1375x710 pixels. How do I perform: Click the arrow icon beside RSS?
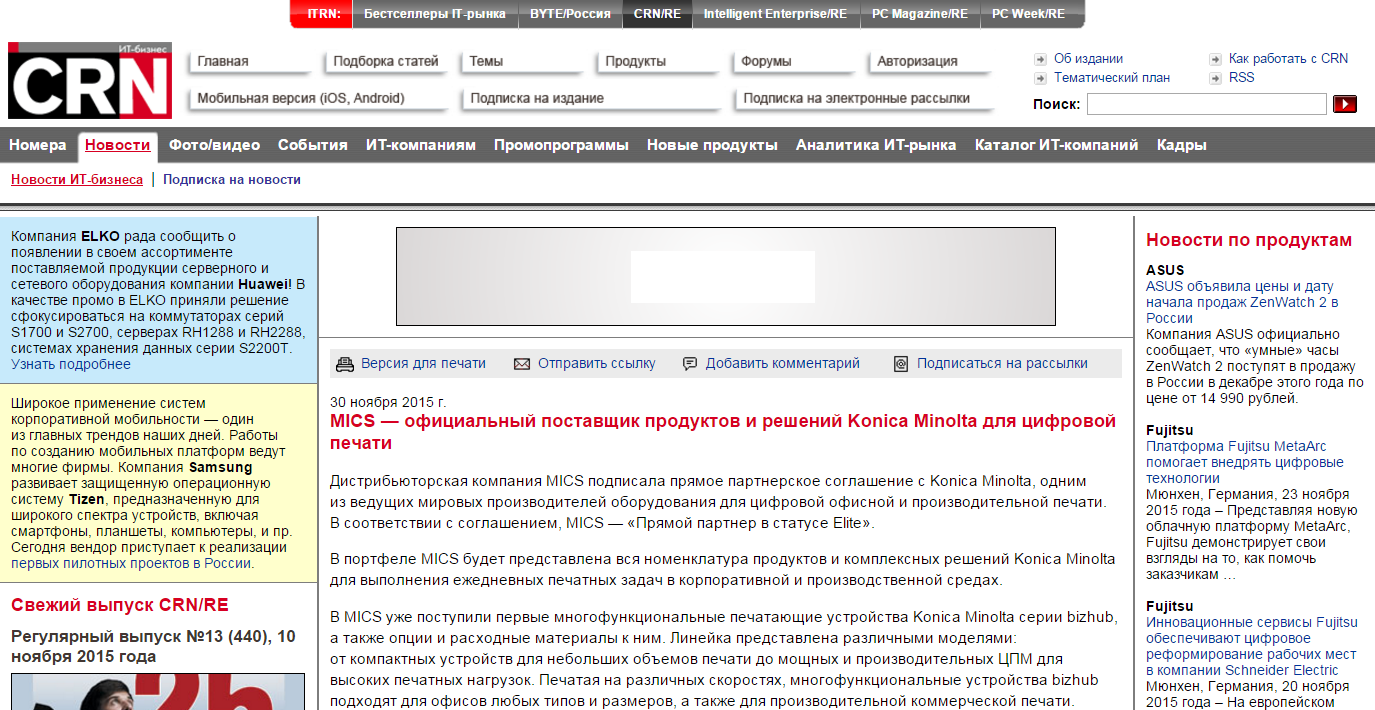click(x=1215, y=78)
